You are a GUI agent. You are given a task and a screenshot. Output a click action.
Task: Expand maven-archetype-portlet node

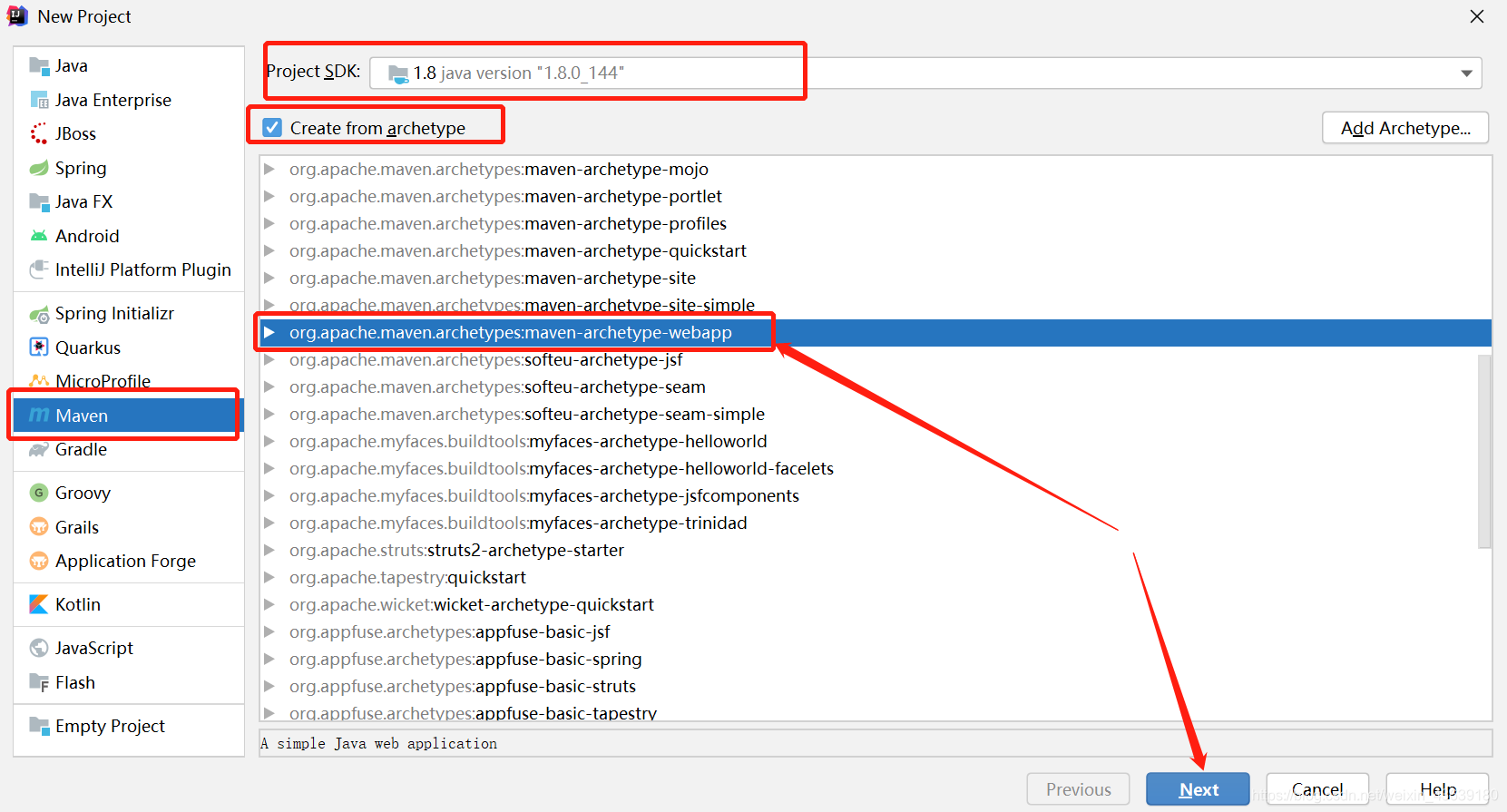[x=269, y=196]
